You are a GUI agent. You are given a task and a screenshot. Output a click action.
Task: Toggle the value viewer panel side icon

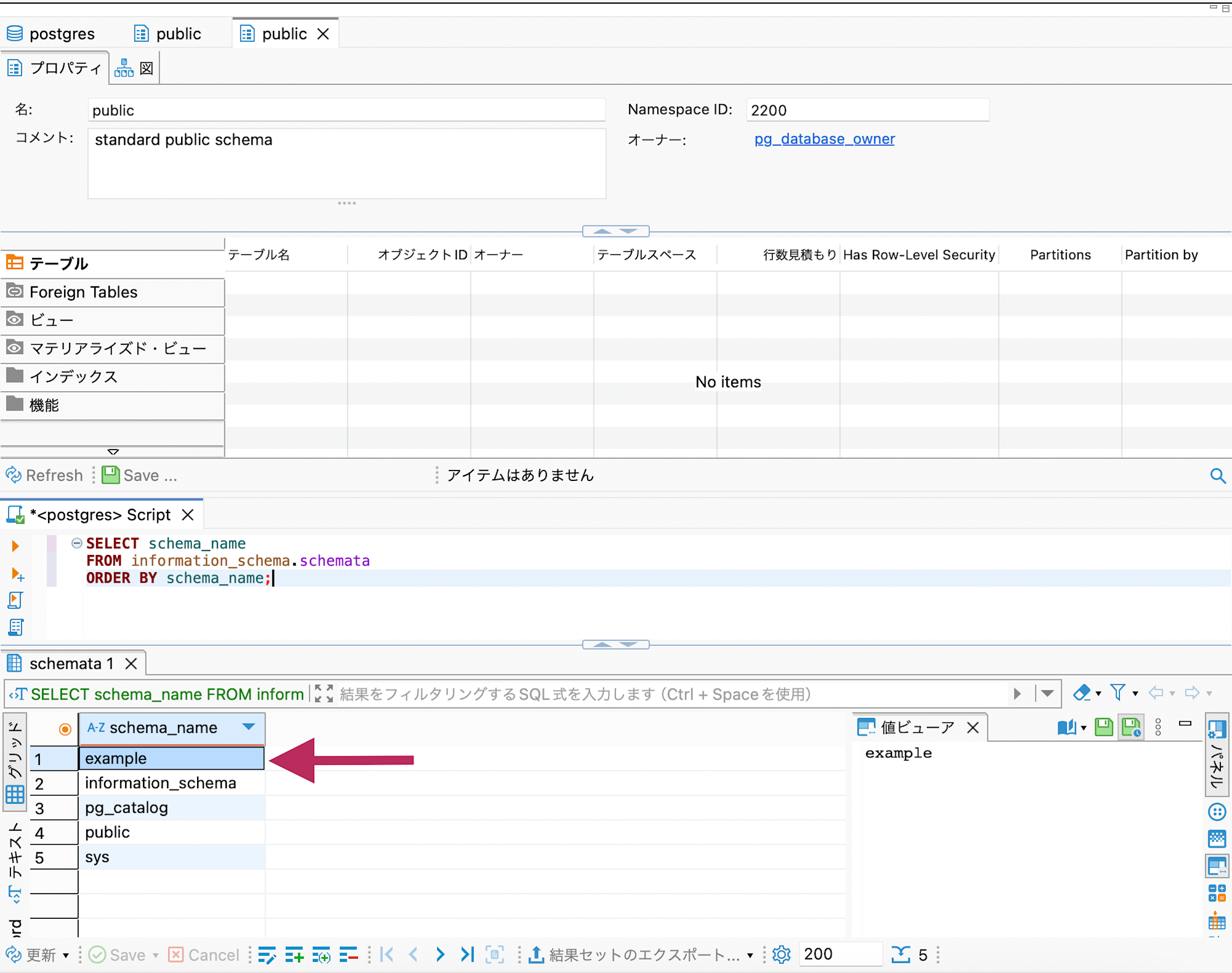(x=1217, y=866)
